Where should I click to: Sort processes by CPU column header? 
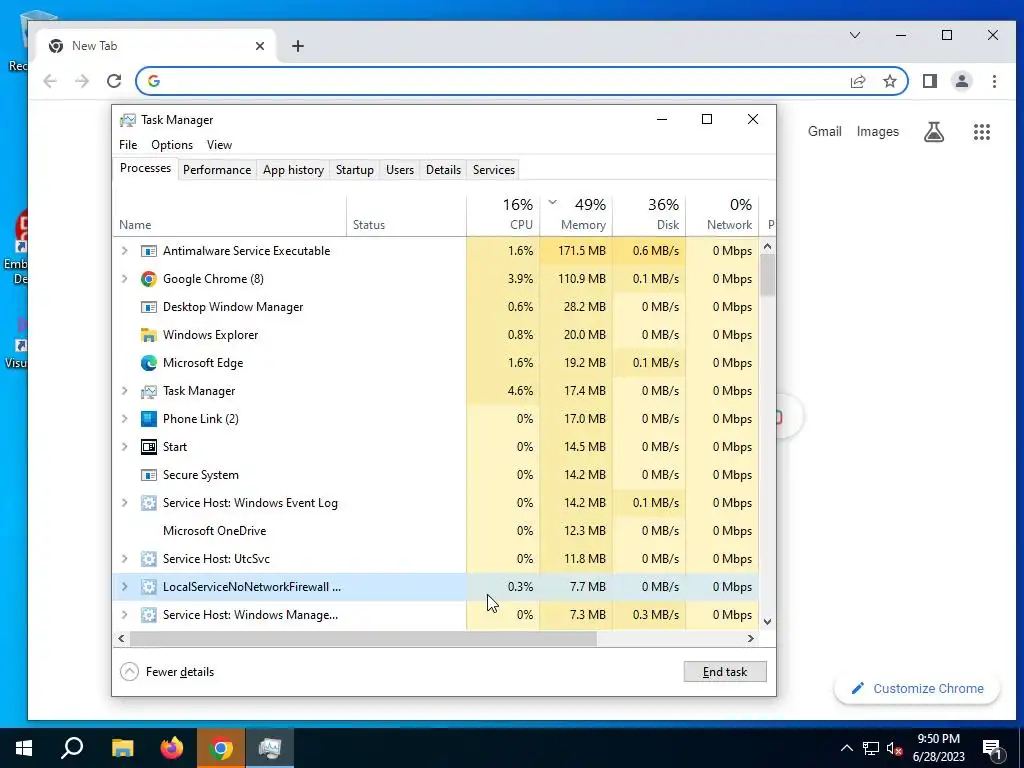click(504, 215)
